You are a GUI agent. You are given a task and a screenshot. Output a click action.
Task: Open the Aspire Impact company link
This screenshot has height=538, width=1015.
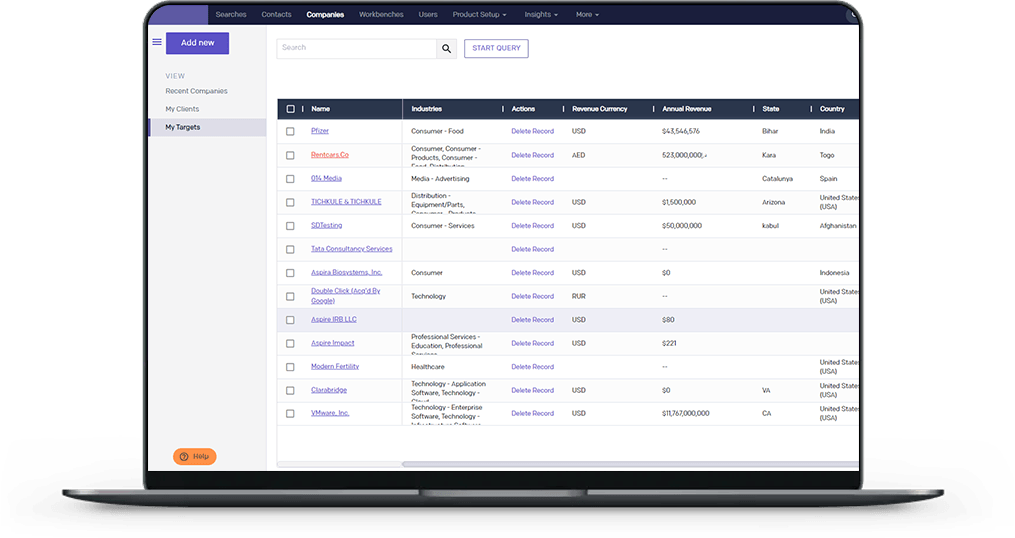coord(333,343)
